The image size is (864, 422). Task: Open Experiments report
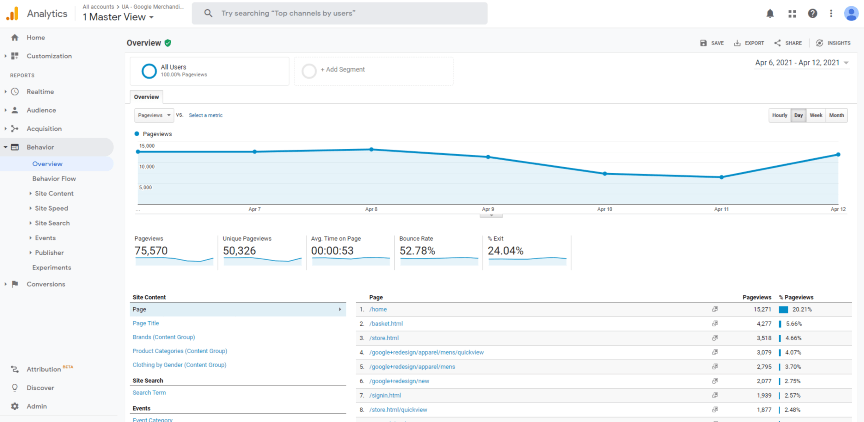coord(52,268)
